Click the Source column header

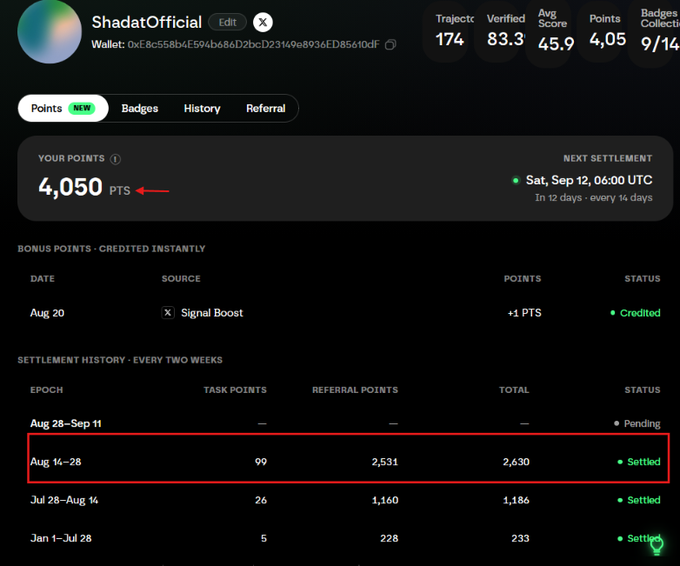181,278
